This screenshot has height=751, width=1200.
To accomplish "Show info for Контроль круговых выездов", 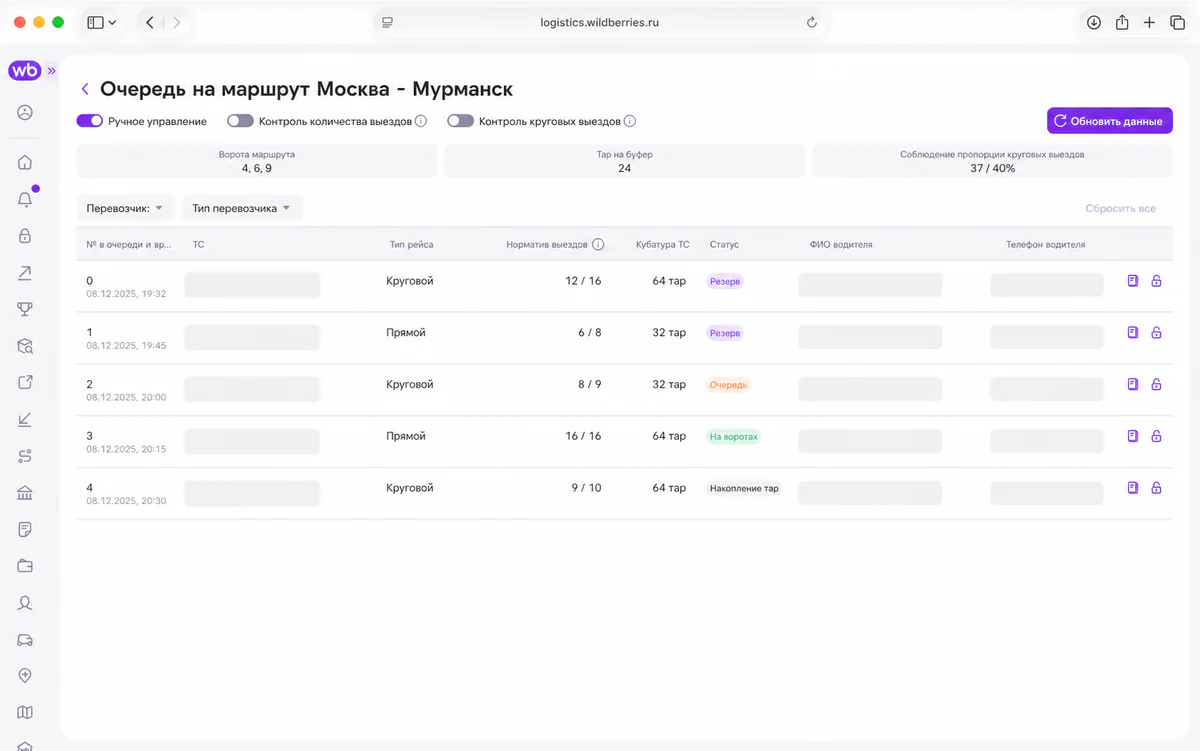I will pyautogui.click(x=630, y=121).
